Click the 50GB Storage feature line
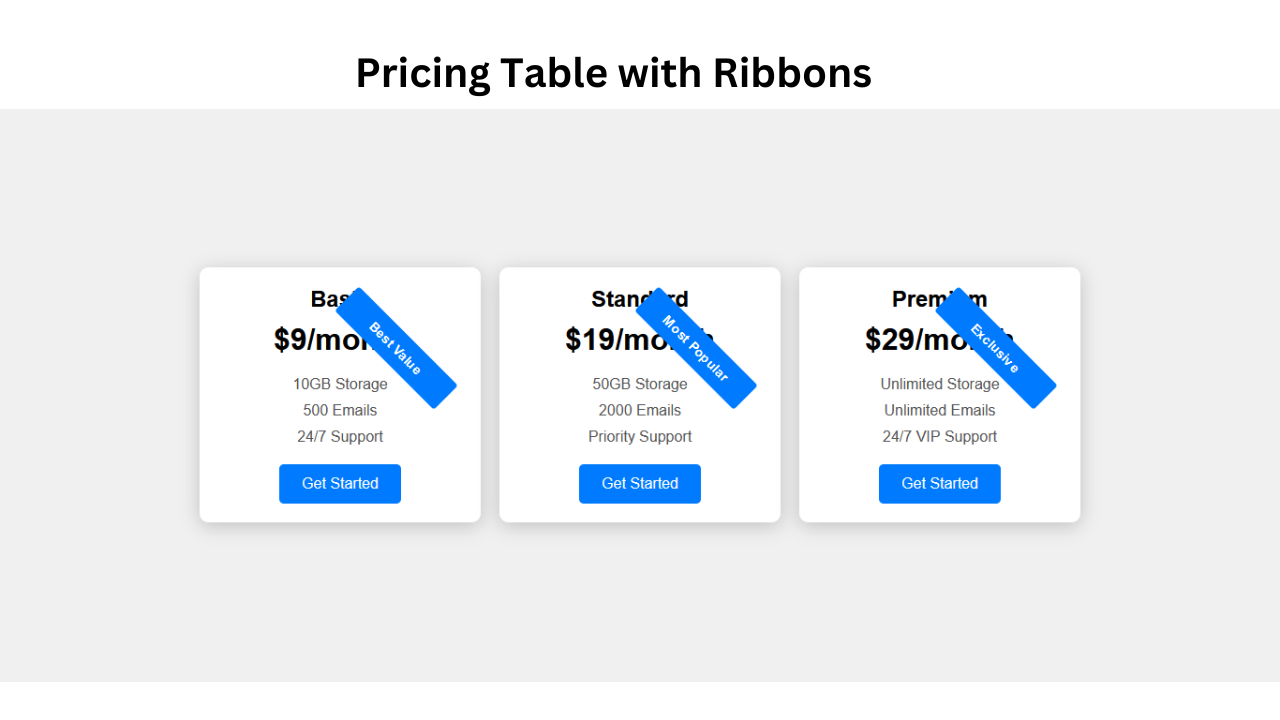This screenshot has width=1280, height=720. point(638,384)
